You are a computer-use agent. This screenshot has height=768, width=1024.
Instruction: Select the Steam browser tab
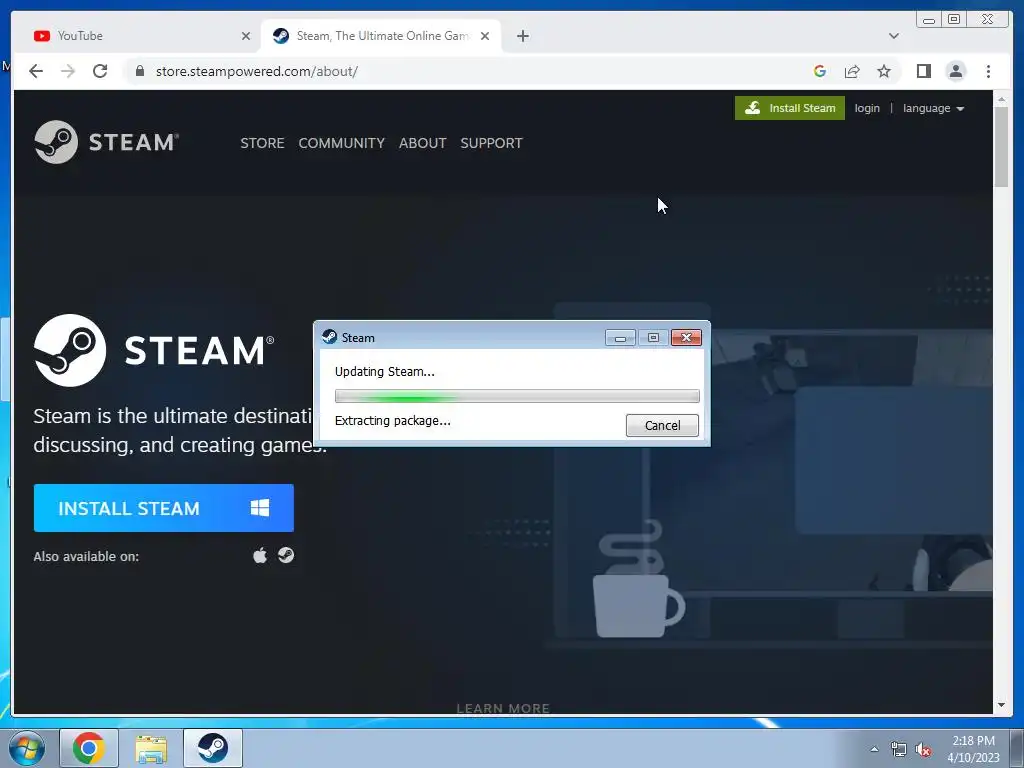coord(381,36)
